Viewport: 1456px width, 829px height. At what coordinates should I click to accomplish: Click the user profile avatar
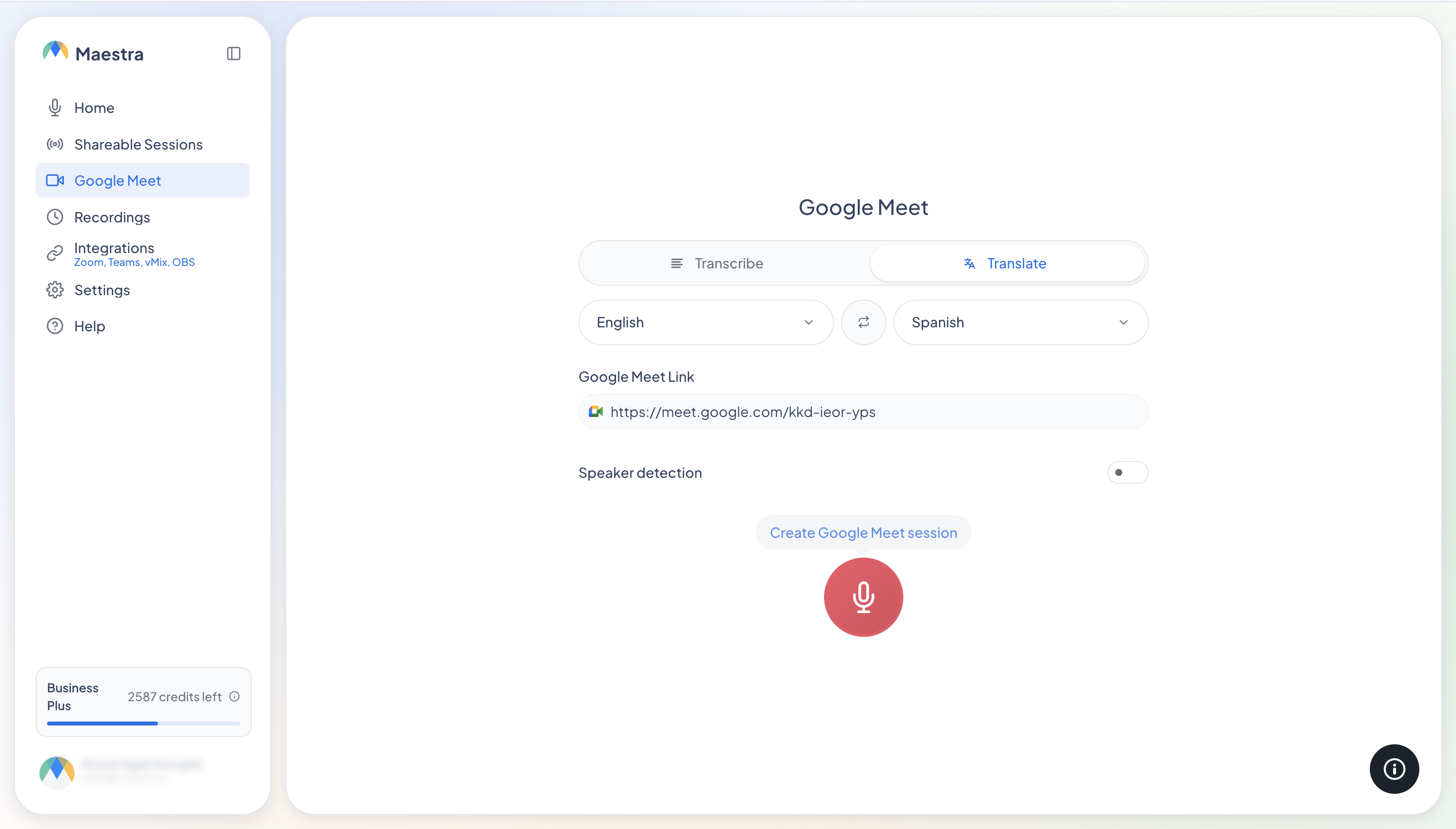(57, 772)
